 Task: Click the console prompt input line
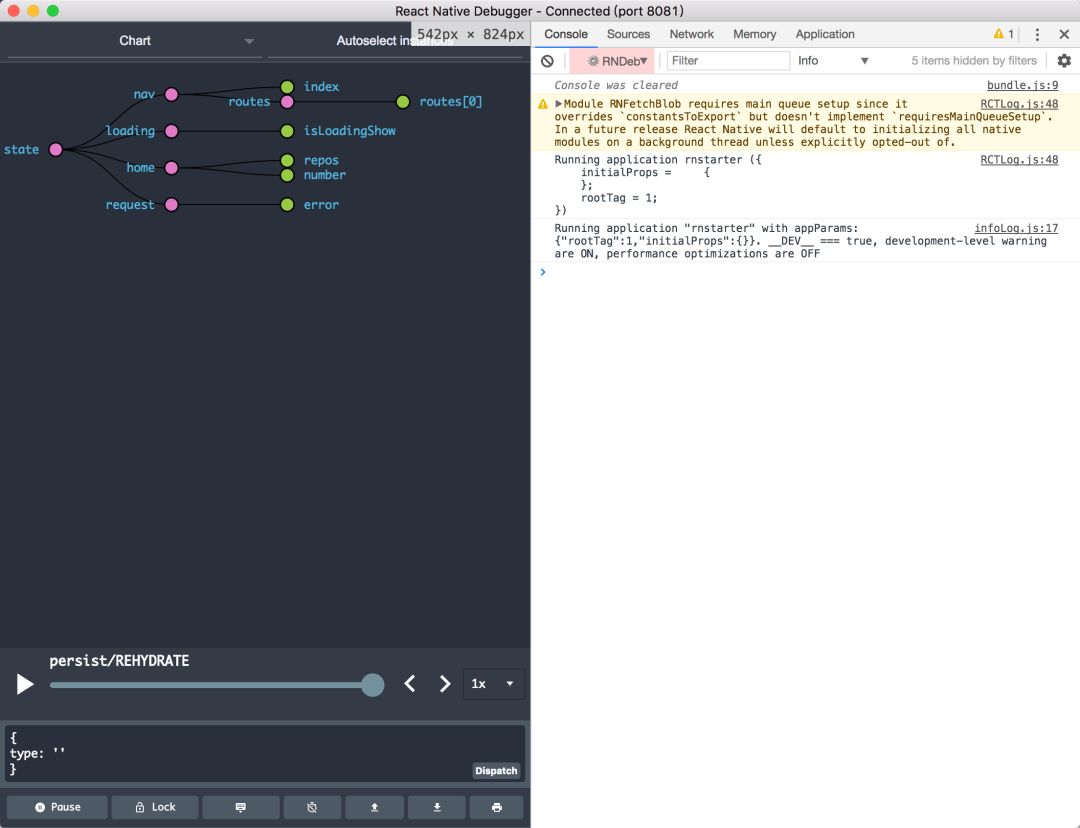806,272
